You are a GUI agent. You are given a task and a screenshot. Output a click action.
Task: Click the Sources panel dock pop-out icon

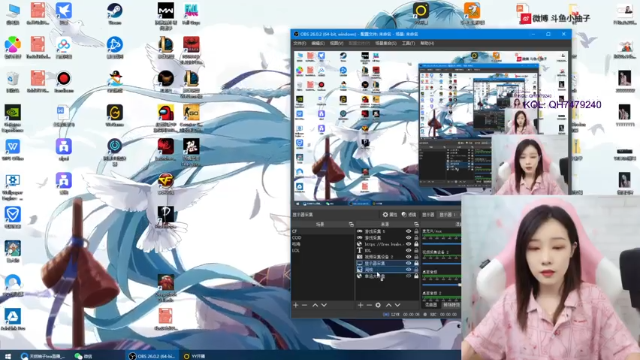[x=416, y=224]
